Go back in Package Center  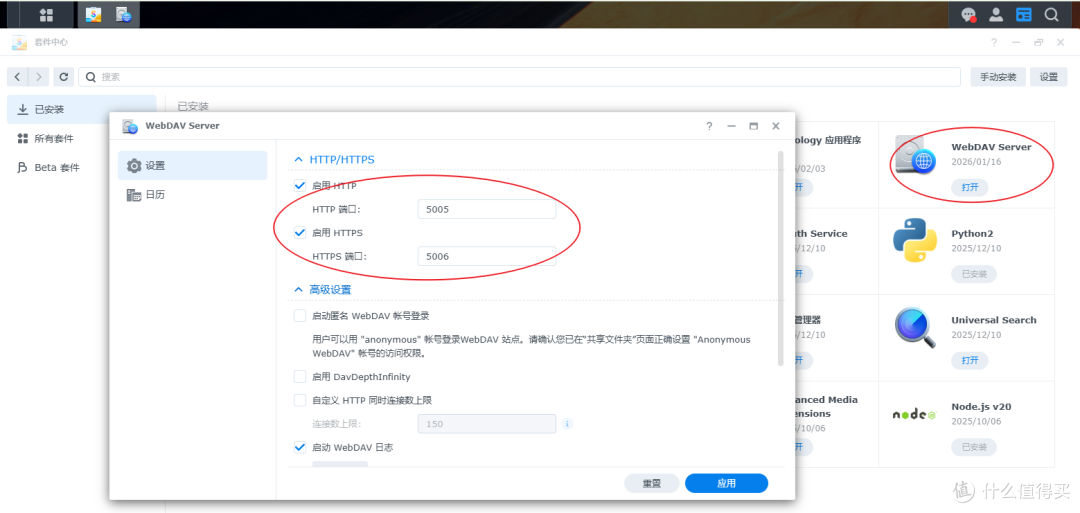click(x=17, y=77)
